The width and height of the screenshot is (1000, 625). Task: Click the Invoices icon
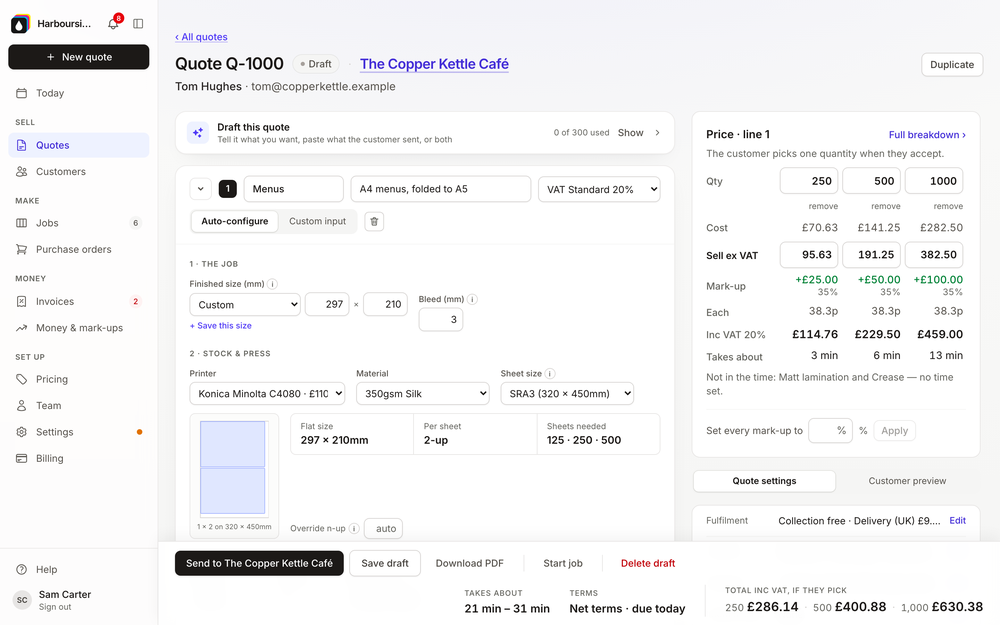tap(22, 302)
